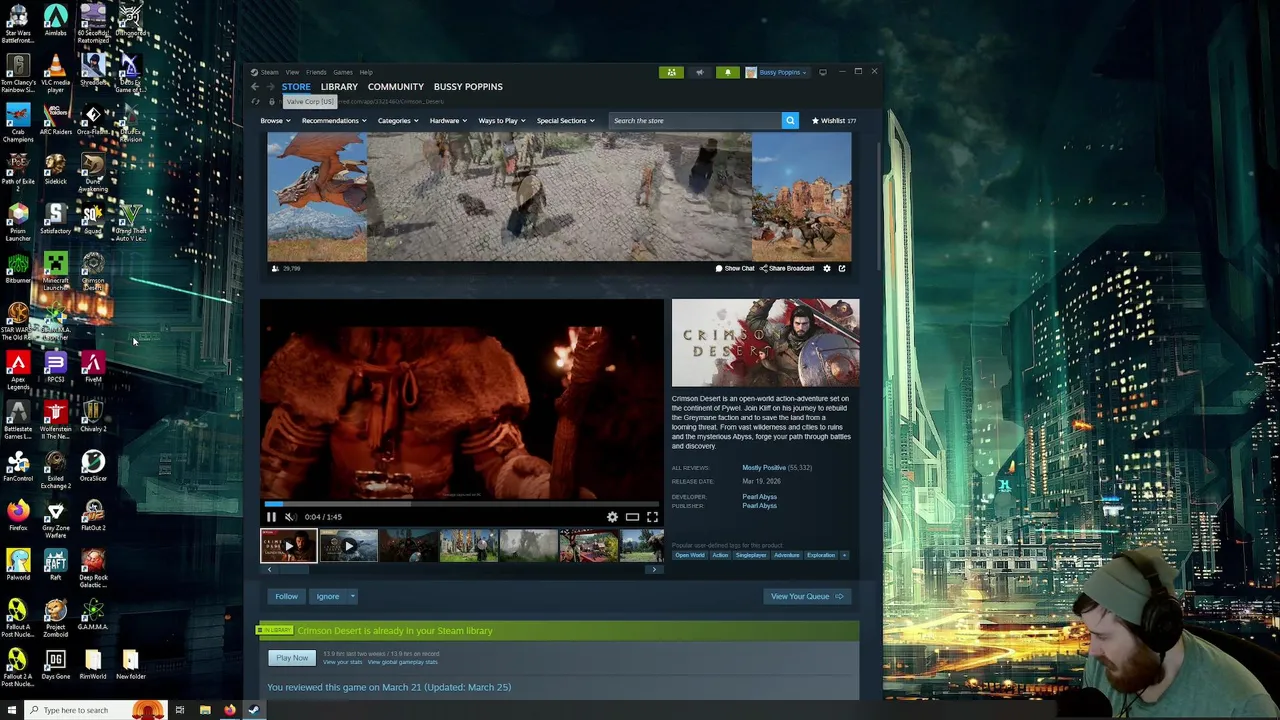Open Pearl Abyss developer link

tap(759, 497)
